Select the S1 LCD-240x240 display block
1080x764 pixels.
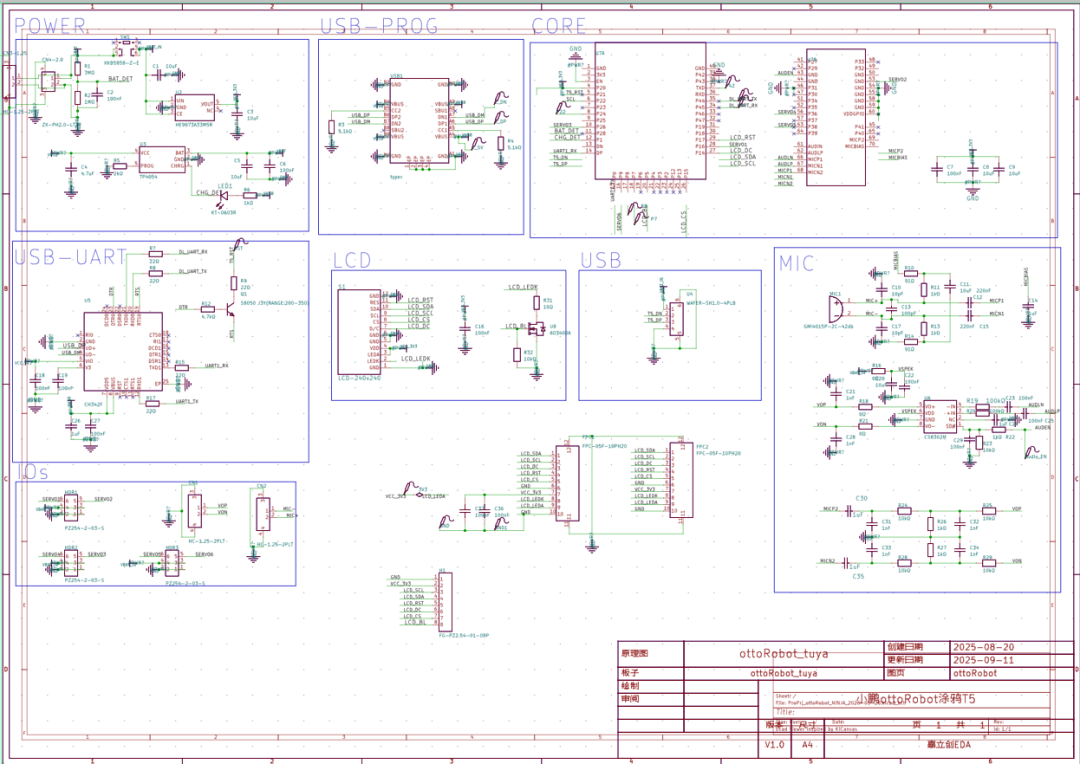(x=359, y=332)
